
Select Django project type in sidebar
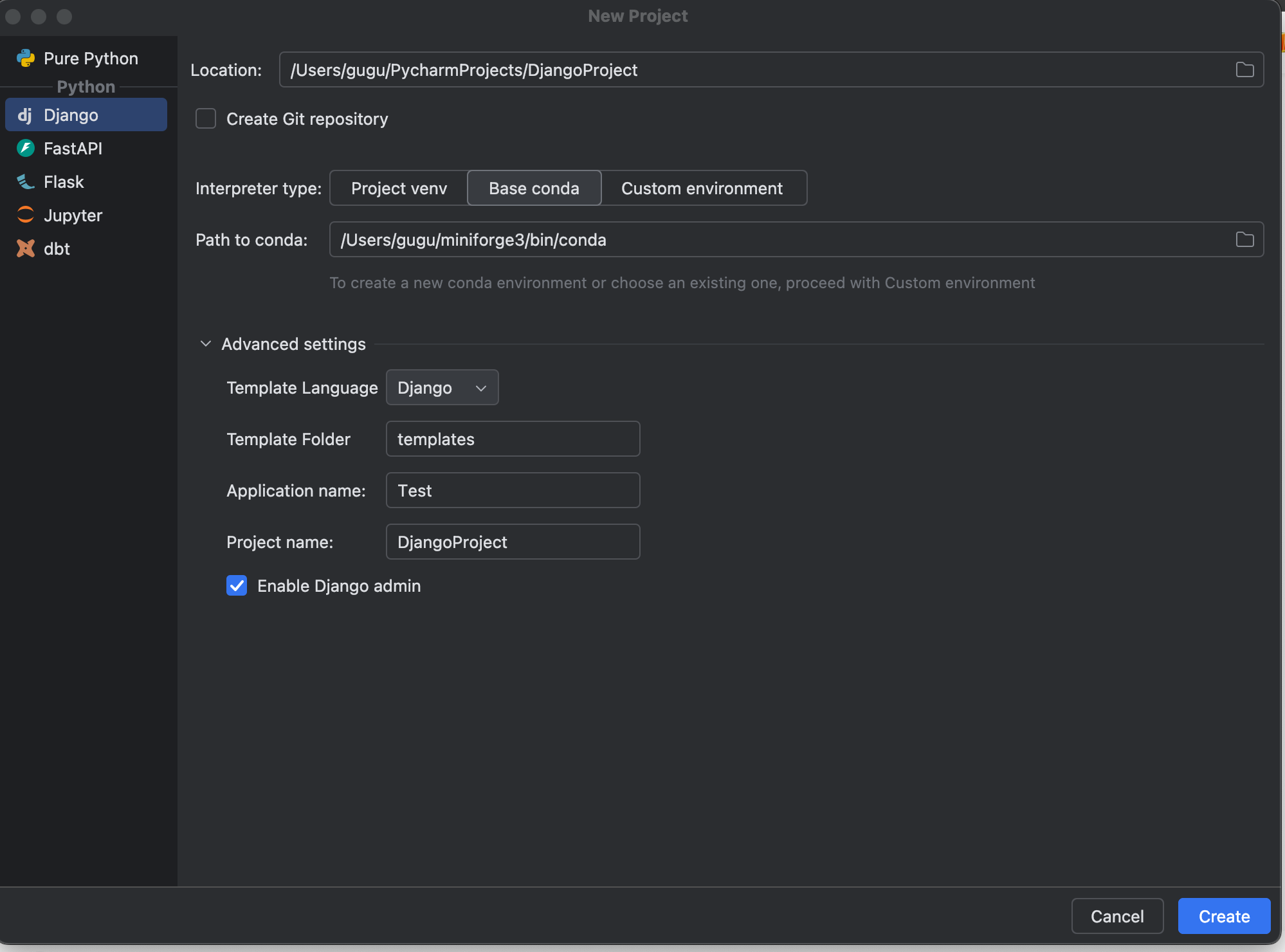coord(86,115)
